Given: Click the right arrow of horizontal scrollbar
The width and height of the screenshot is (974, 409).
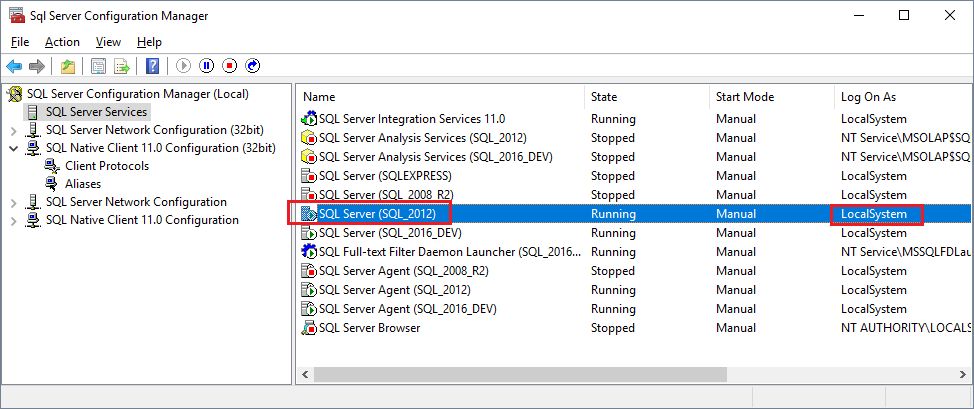Looking at the screenshot, I should coord(965,374).
